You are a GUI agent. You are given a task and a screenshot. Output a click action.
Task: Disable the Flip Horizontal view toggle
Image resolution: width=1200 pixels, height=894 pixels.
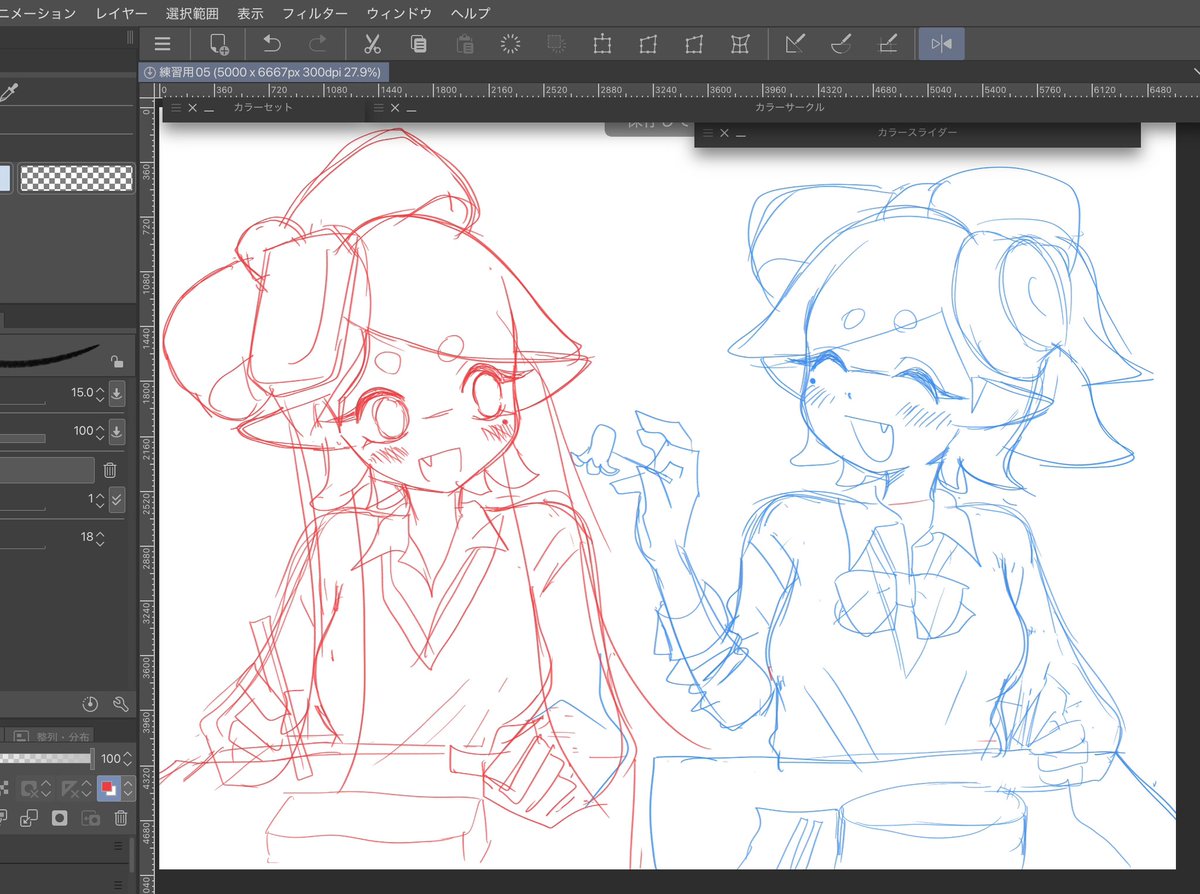pos(942,43)
